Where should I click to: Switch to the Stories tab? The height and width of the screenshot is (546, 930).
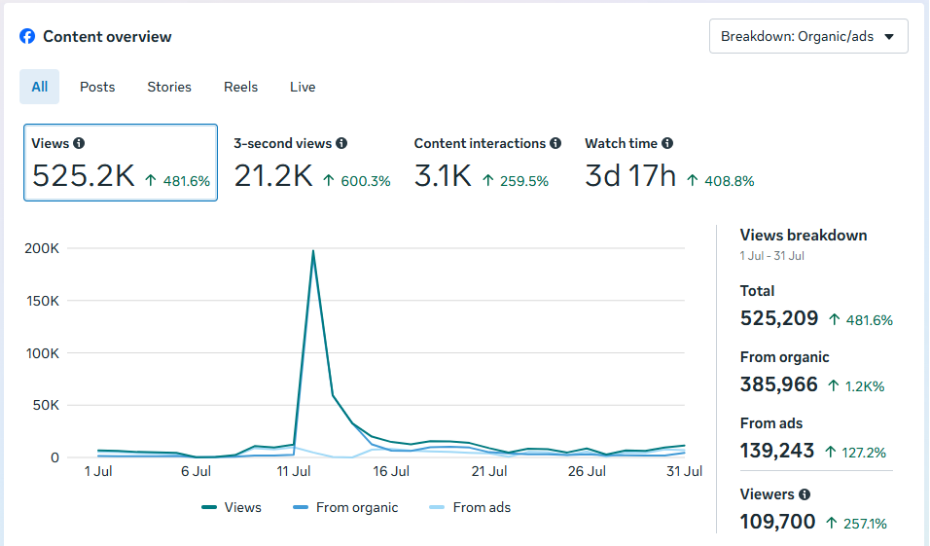pos(169,87)
